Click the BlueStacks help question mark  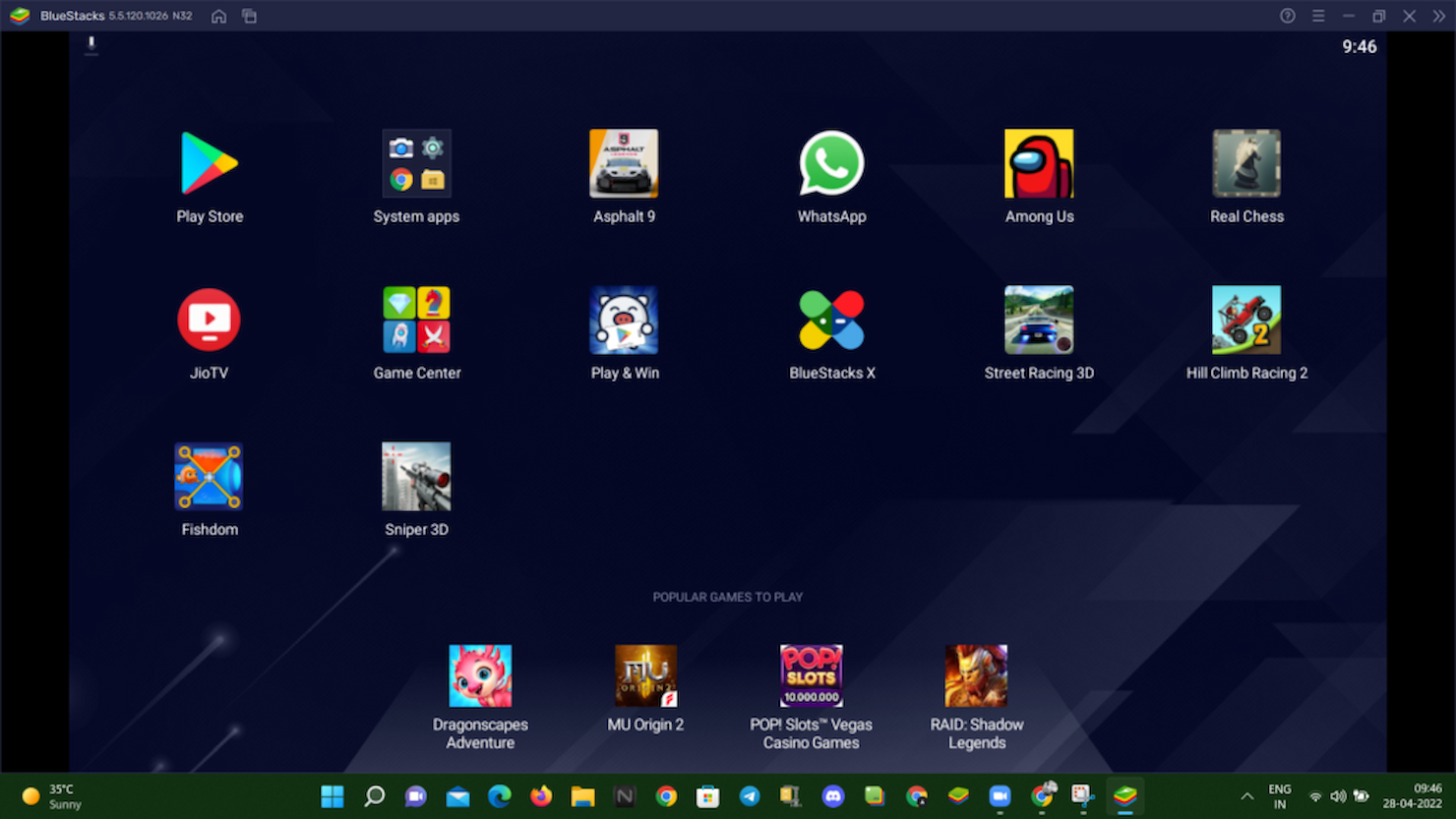(1286, 16)
